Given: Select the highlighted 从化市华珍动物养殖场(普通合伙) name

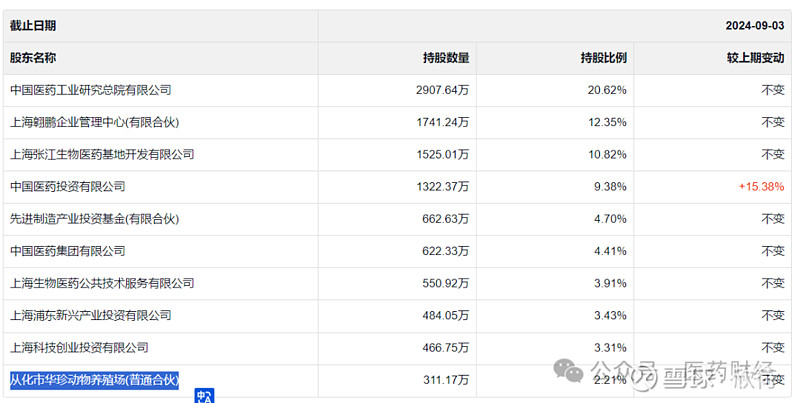Looking at the screenshot, I should [94, 380].
